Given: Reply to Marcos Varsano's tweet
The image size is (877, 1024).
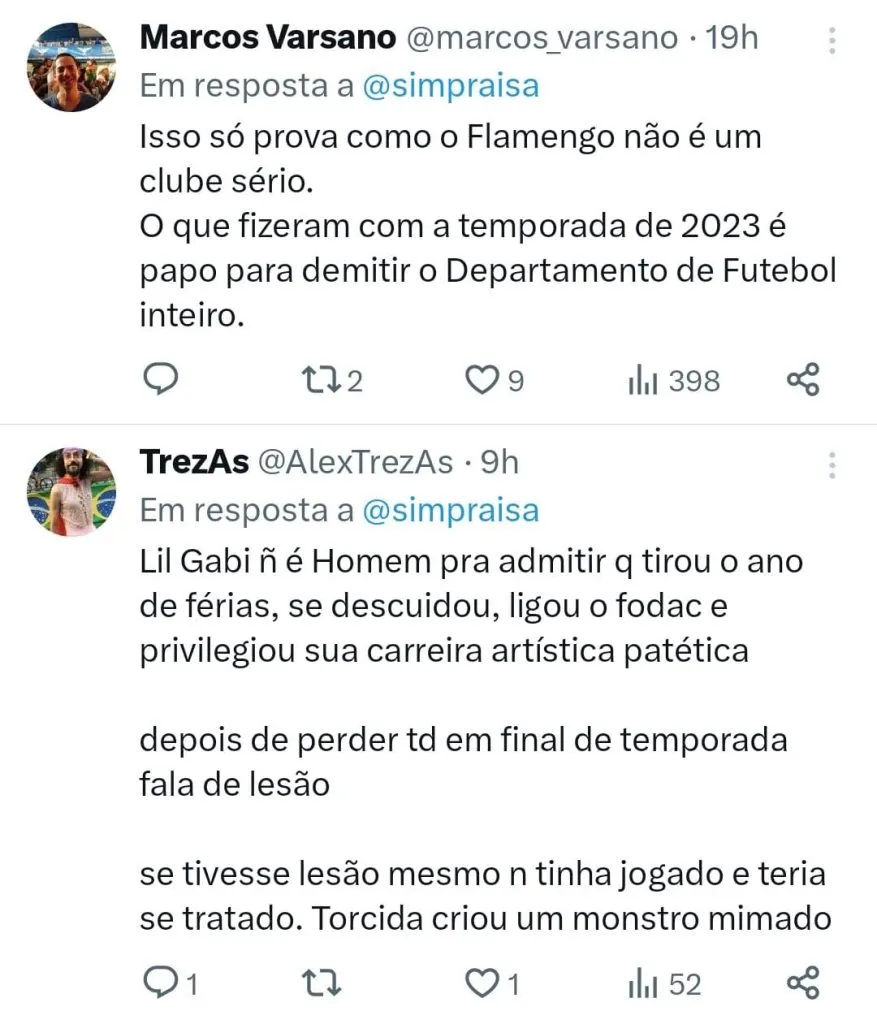Looking at the screenshot, I should [x=163, y=379].
